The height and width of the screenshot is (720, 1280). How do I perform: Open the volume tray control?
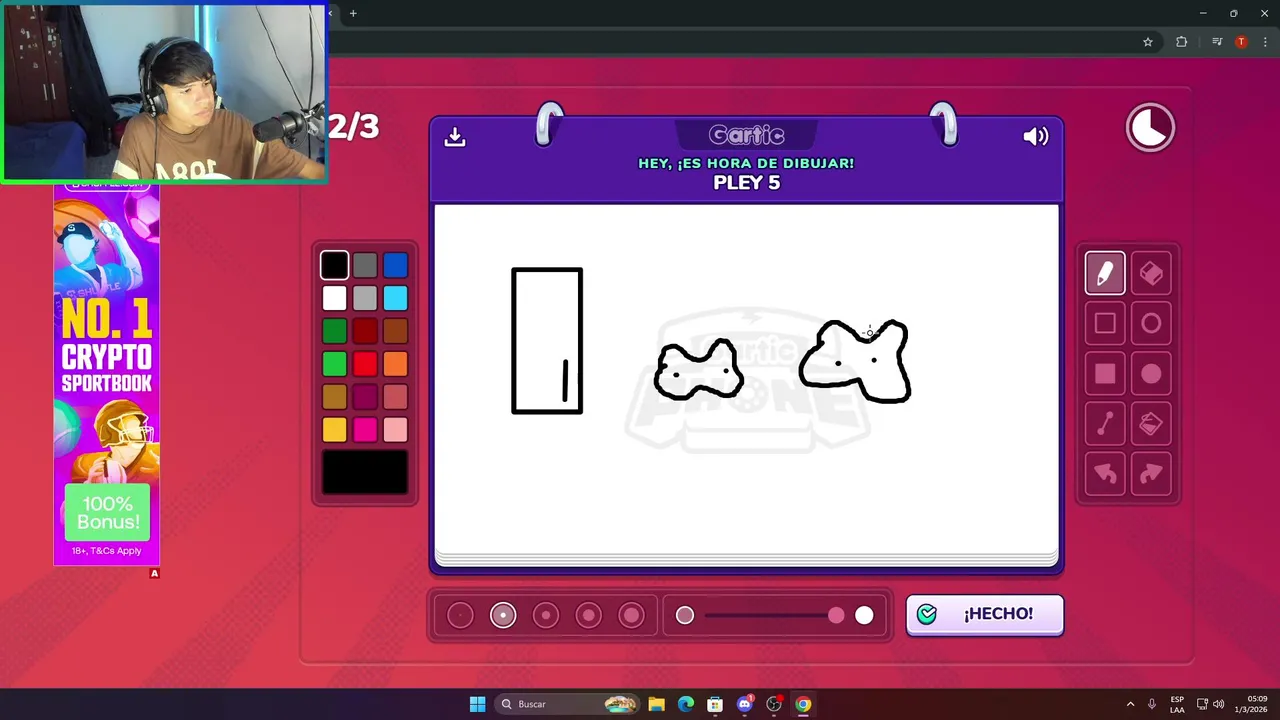tap(1218, 704)
